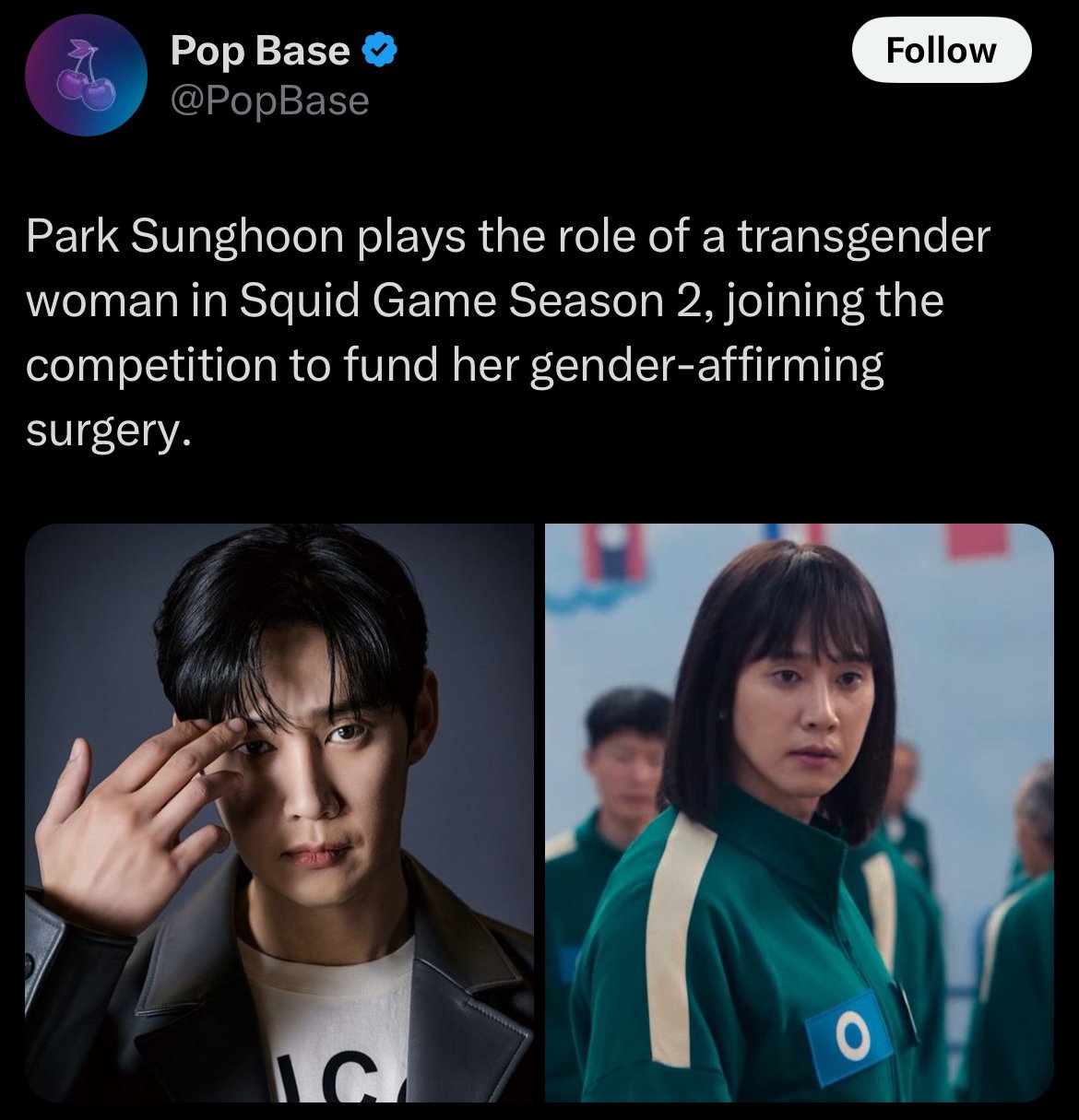Open the Pop Base cherry avatar
Image resolution: width=1079 pixels, height=1120 pixels.
pyautogui.click(x=86, y=76)
